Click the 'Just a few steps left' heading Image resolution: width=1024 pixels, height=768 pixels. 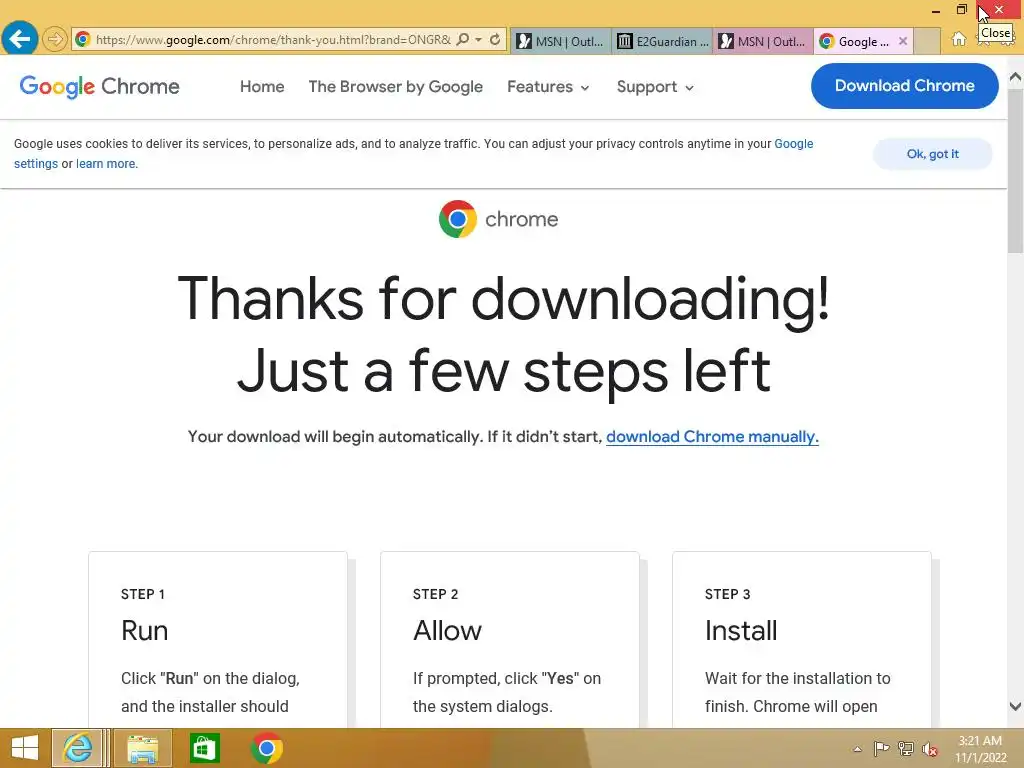click(504, 372)
